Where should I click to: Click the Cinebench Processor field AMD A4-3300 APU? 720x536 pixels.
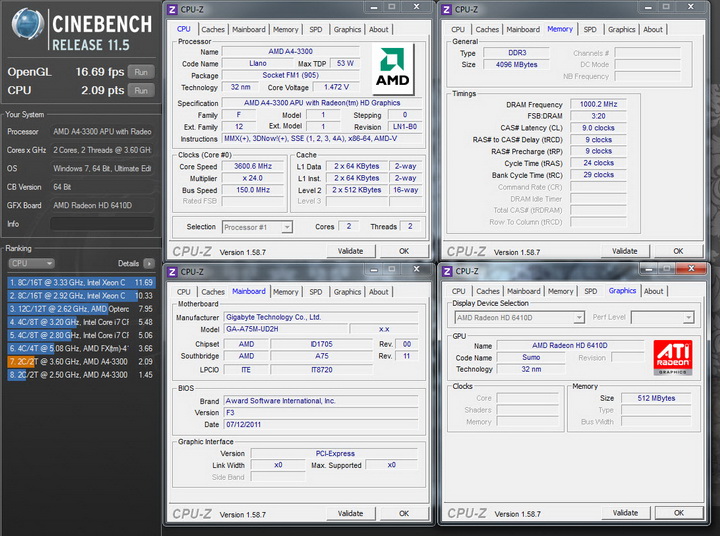point(102,132)
